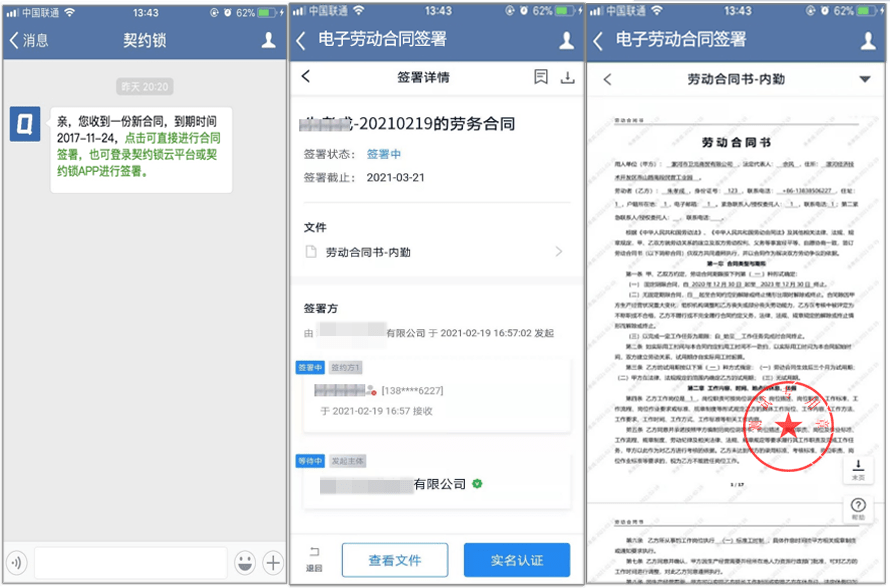Tap back arrow in middle 电子劳动合同签署 header
Viewport: 890px width, 588px height.
click(301, 40)
